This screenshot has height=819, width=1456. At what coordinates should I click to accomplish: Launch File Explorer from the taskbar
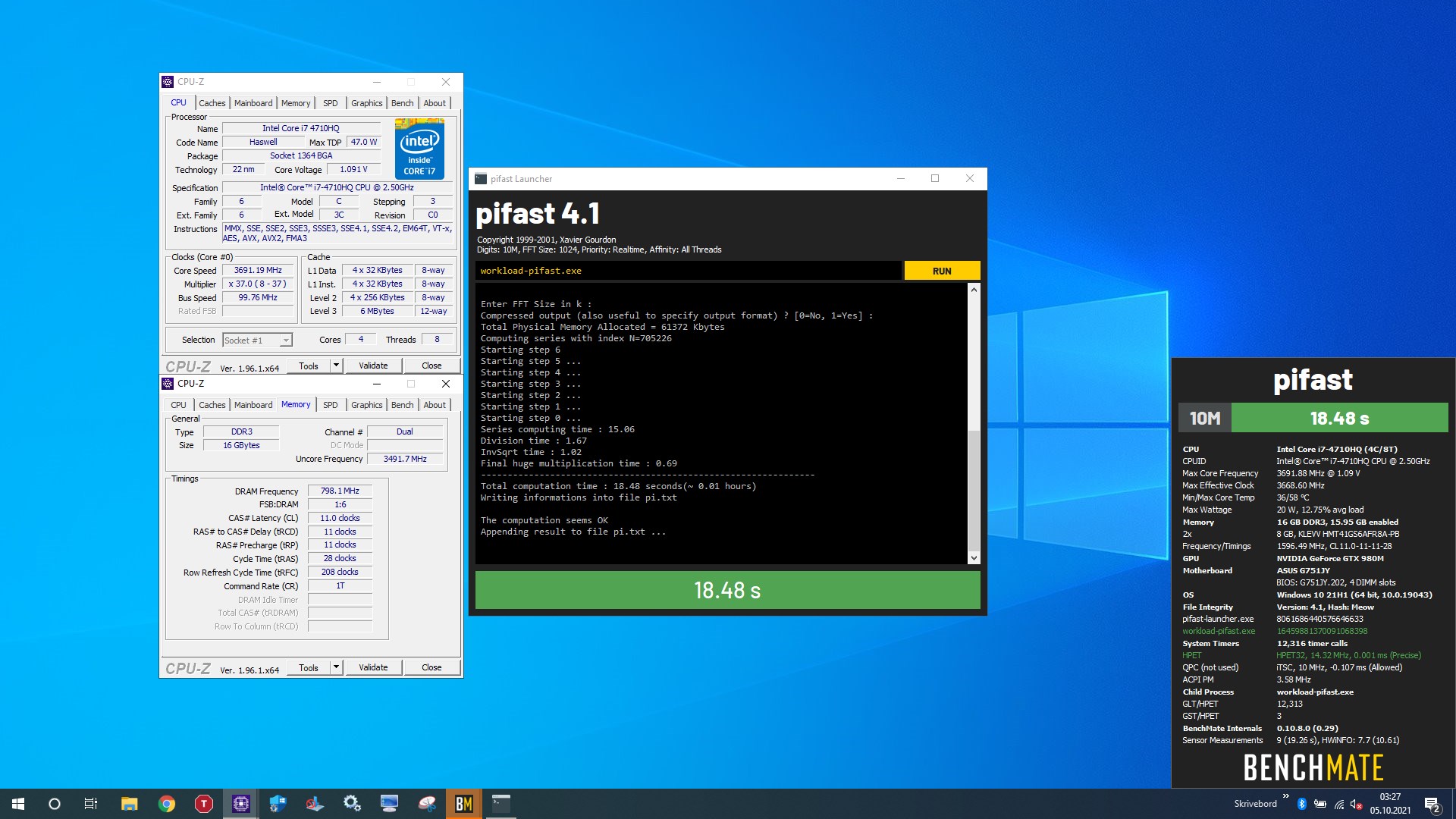pyautogui.click(x=130, y=804)
